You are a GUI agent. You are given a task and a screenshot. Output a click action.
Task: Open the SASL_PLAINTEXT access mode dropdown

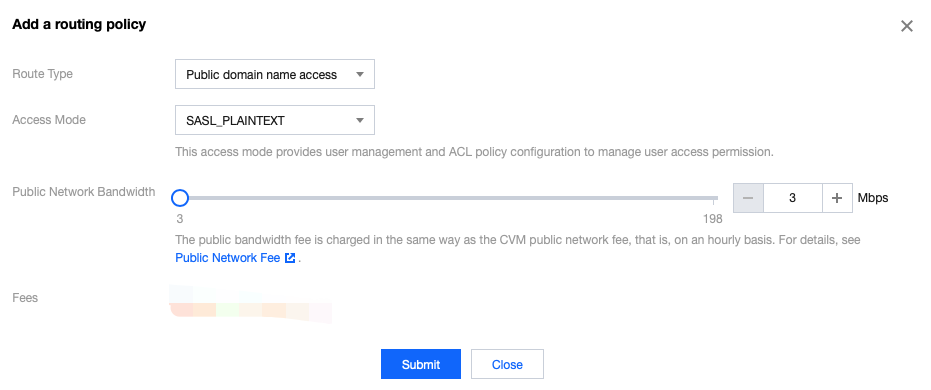(x=275, y=120)
